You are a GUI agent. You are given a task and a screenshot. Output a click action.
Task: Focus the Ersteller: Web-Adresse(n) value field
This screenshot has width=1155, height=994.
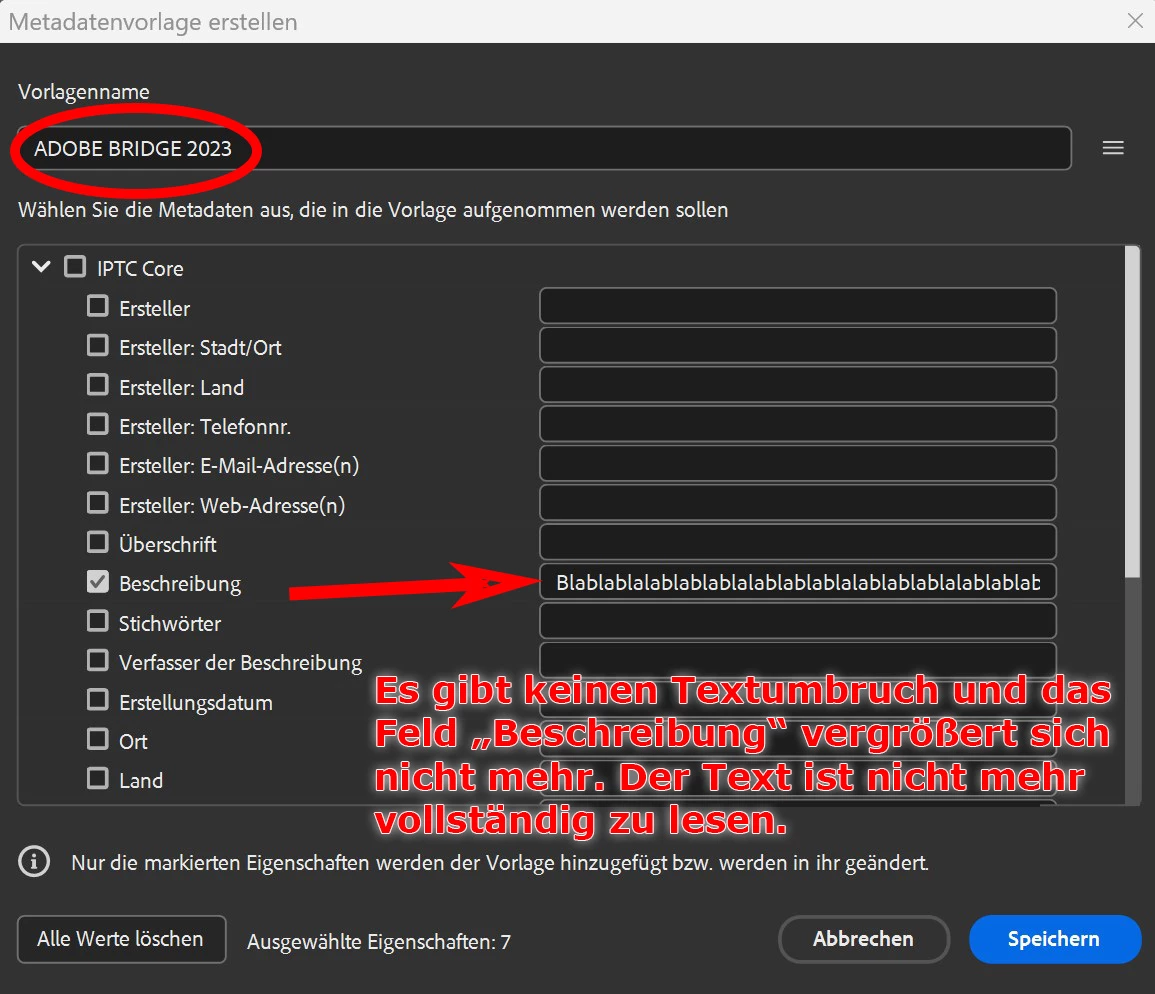[798, 503]
